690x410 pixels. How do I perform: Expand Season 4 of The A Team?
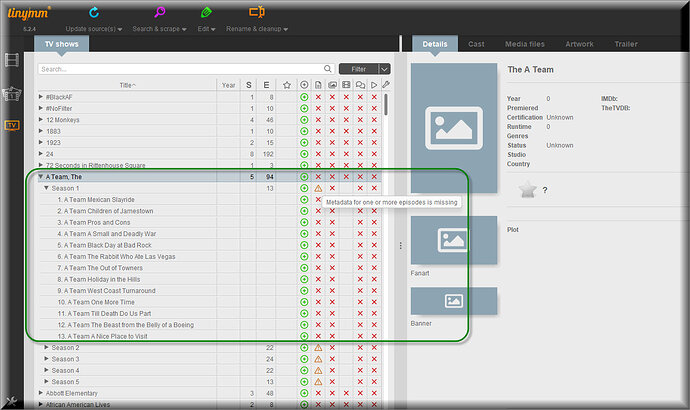(46, 370)
